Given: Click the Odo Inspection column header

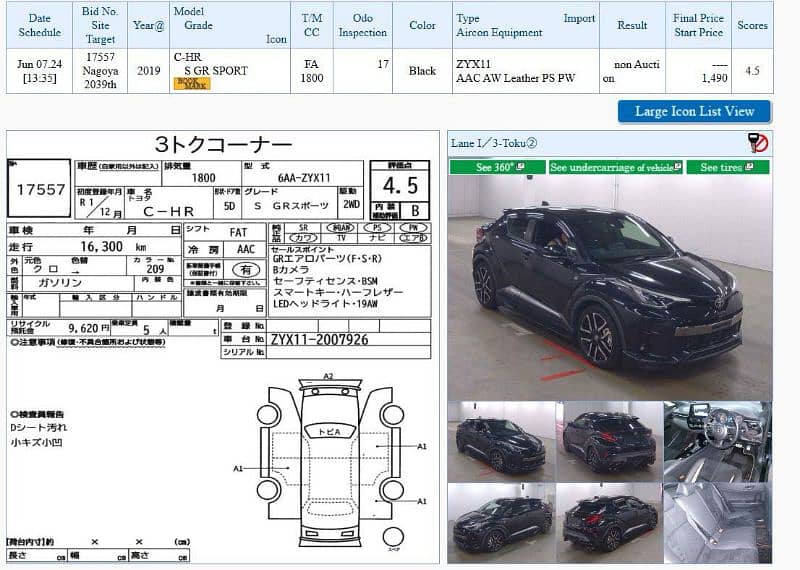Looking at the screenshot, I should pos(363,25).
